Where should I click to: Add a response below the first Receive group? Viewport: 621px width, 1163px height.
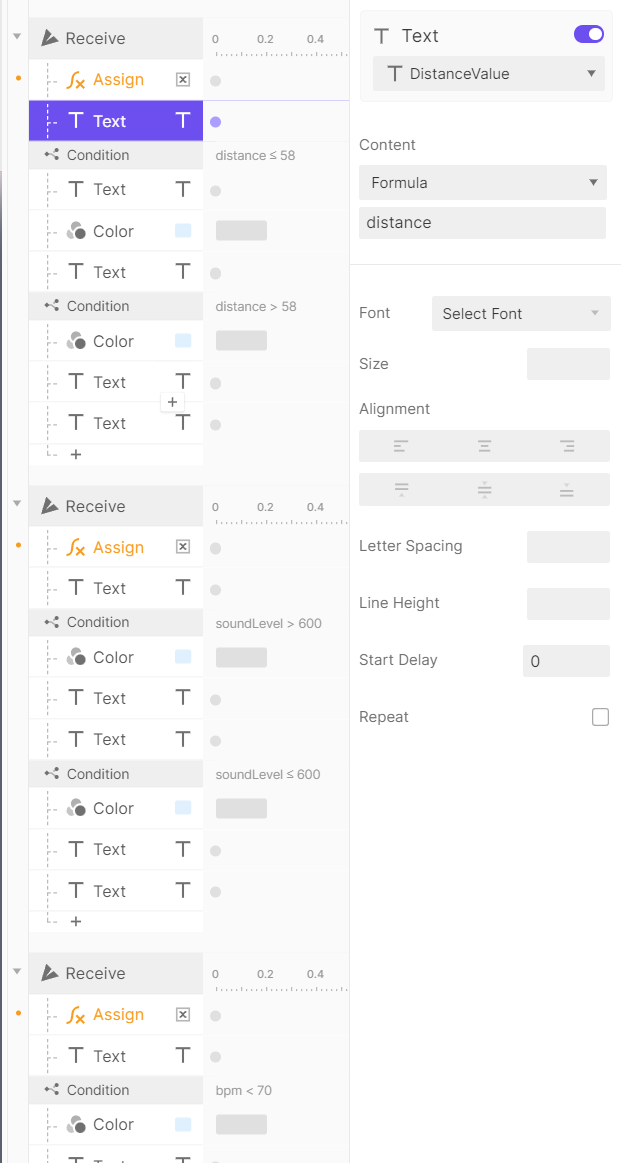click(x=76, y=454)
